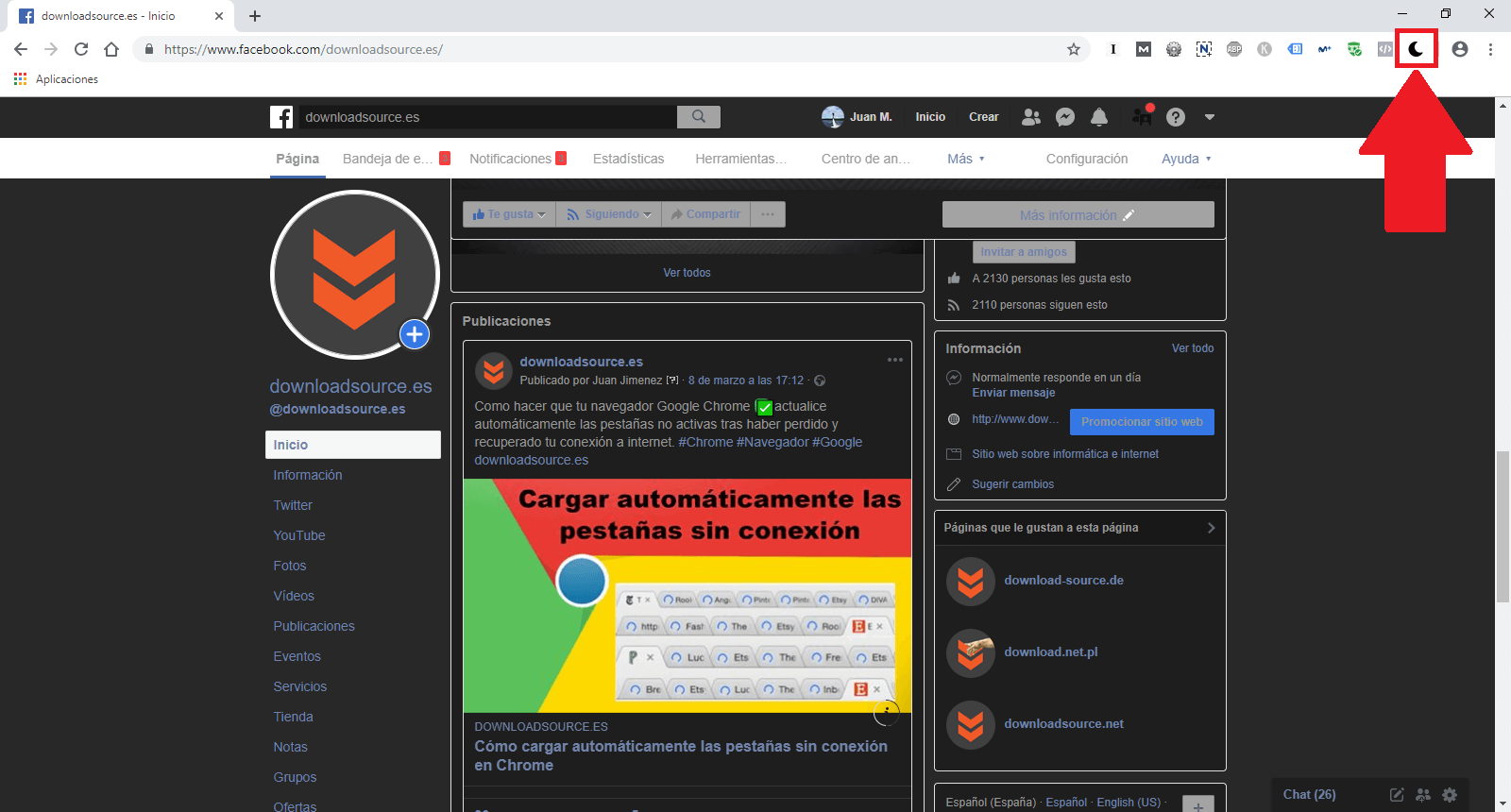Screen dimensions: 1511x812
Task: Click the page vertical scrollbar thumb
Action: [1503, 527]
